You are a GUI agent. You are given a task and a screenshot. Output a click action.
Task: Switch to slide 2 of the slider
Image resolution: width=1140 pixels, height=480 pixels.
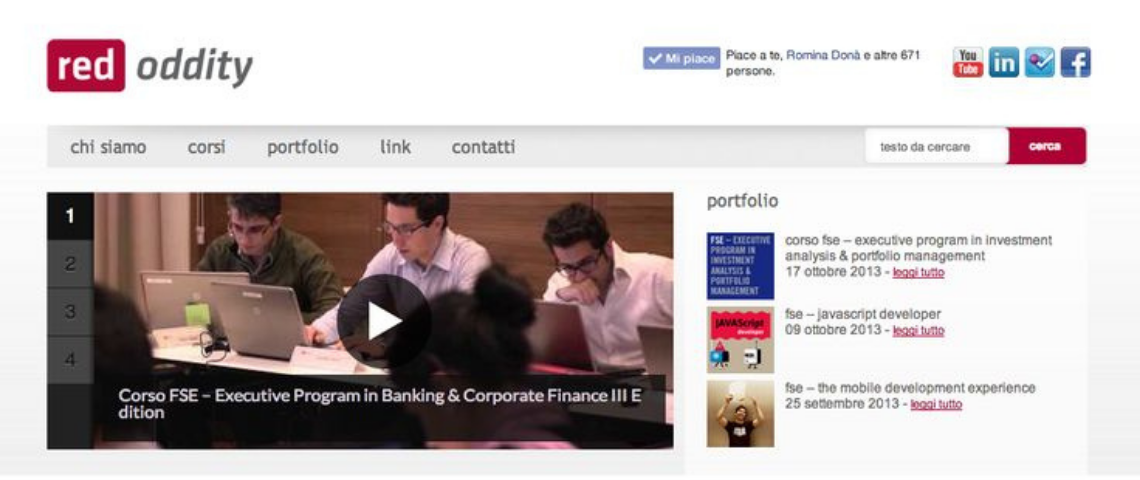pyautogui.click(x=70, y=264)
